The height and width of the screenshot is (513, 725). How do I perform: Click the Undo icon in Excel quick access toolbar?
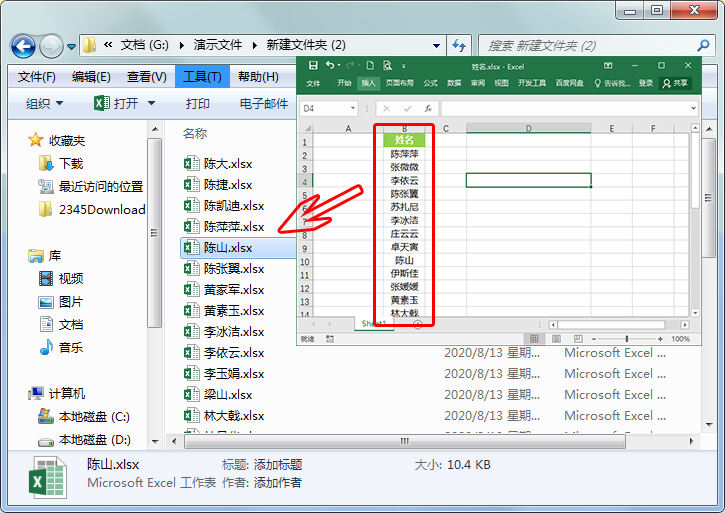[x=330, y=66]
